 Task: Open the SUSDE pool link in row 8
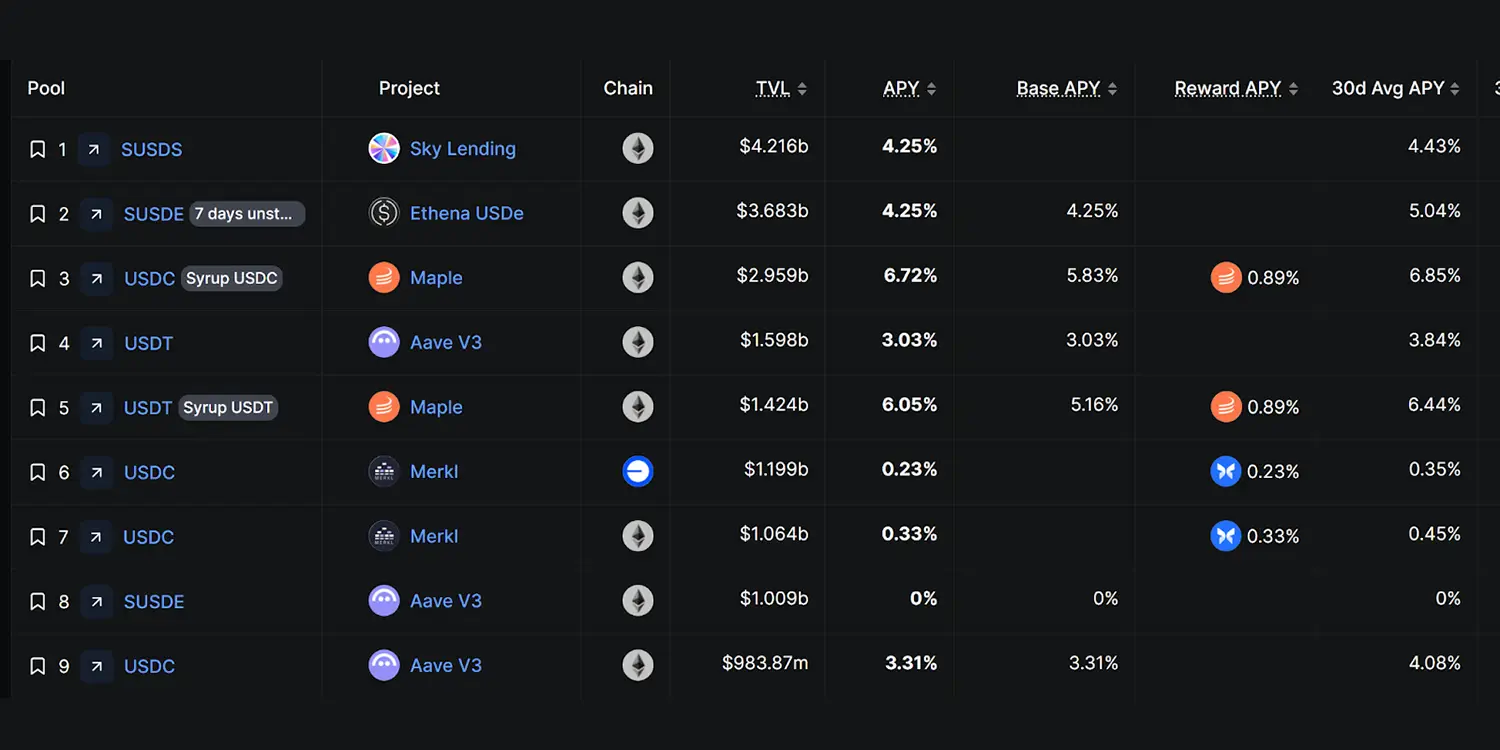point(154,602)
